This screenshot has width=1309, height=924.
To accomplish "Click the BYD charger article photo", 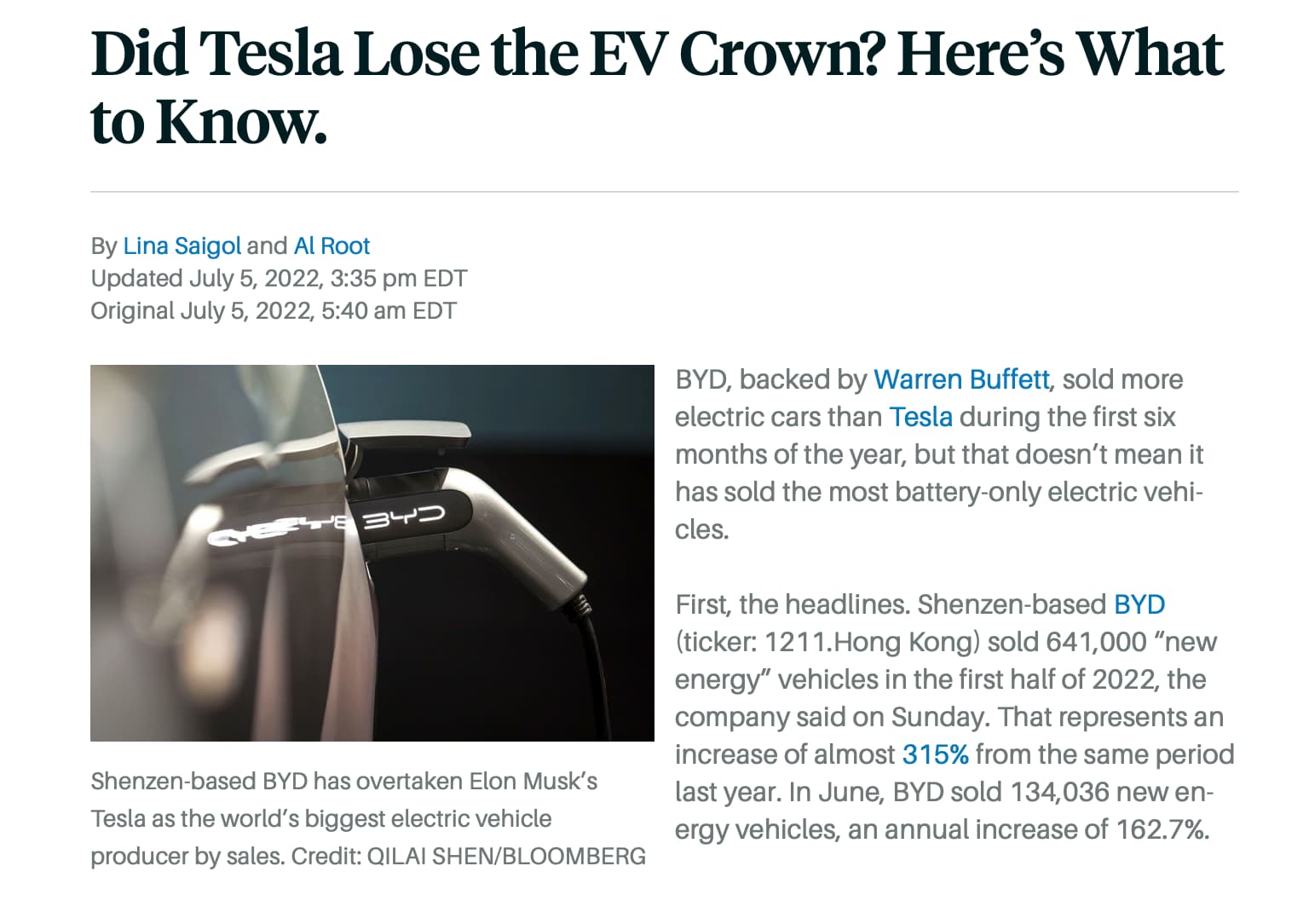I will coord(372,553).
